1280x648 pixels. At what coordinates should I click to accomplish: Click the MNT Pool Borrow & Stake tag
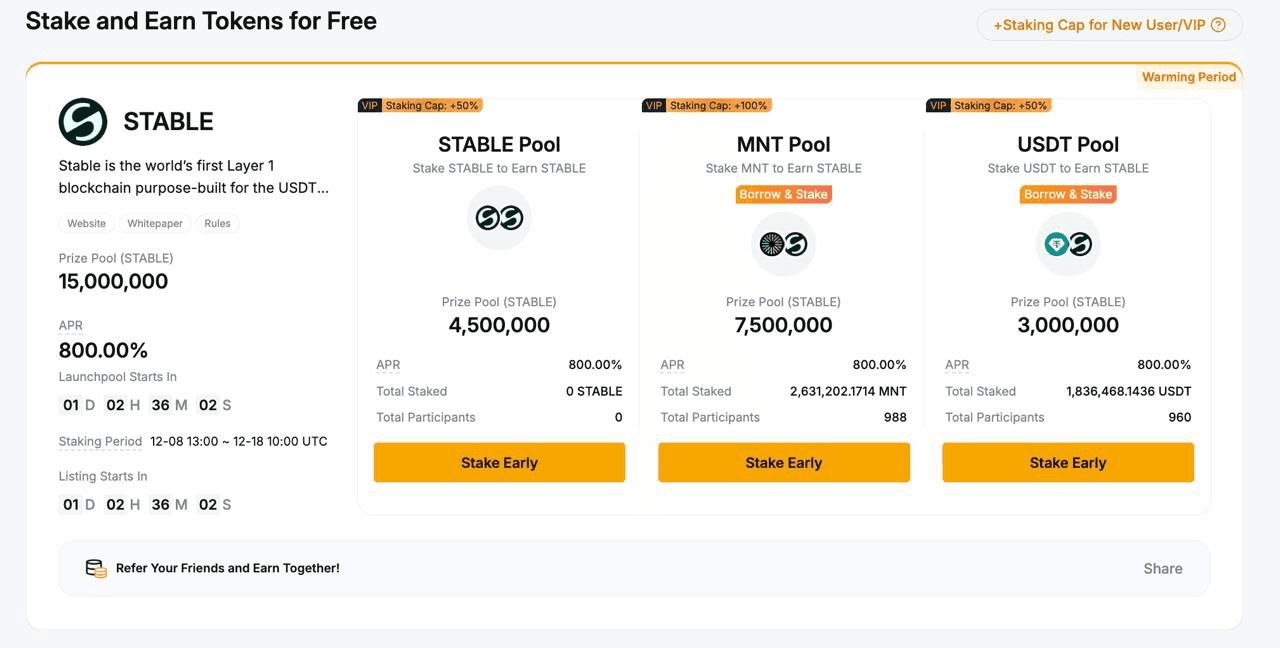(x=783, y=194)
